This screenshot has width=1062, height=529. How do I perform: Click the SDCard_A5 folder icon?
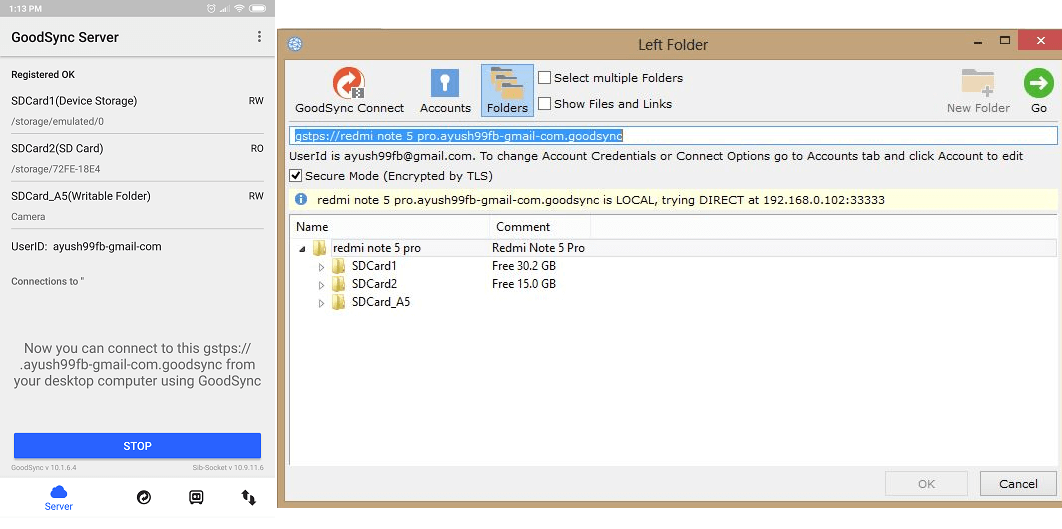tap(339, 301)
